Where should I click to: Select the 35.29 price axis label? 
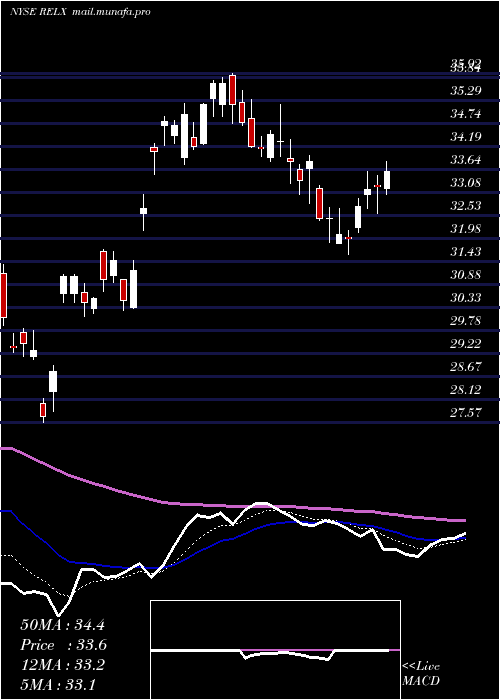(x=465, y=91)
